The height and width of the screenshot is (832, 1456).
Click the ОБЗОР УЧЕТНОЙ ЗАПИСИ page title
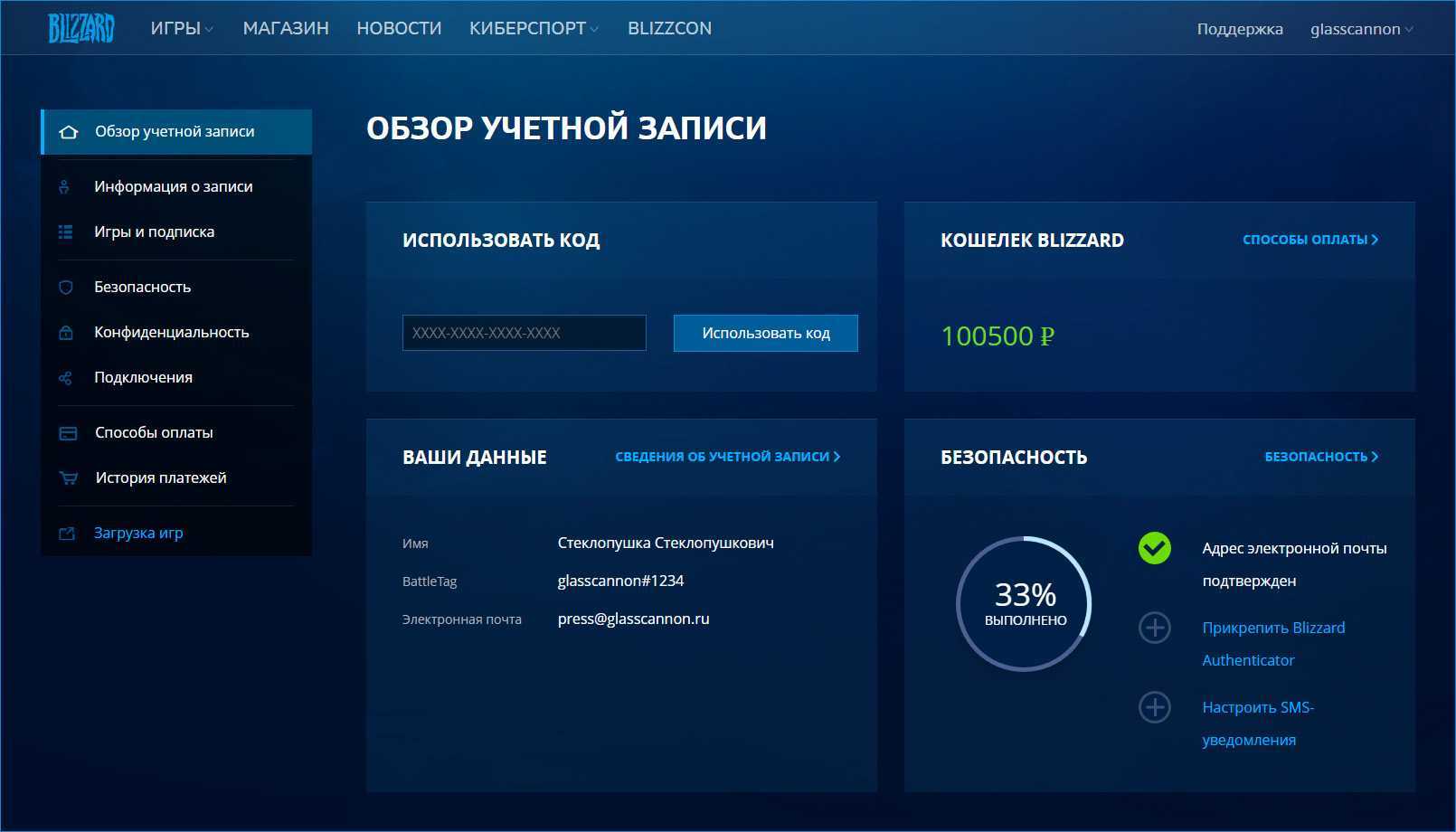pyautogui.click(x=566, y=128)
